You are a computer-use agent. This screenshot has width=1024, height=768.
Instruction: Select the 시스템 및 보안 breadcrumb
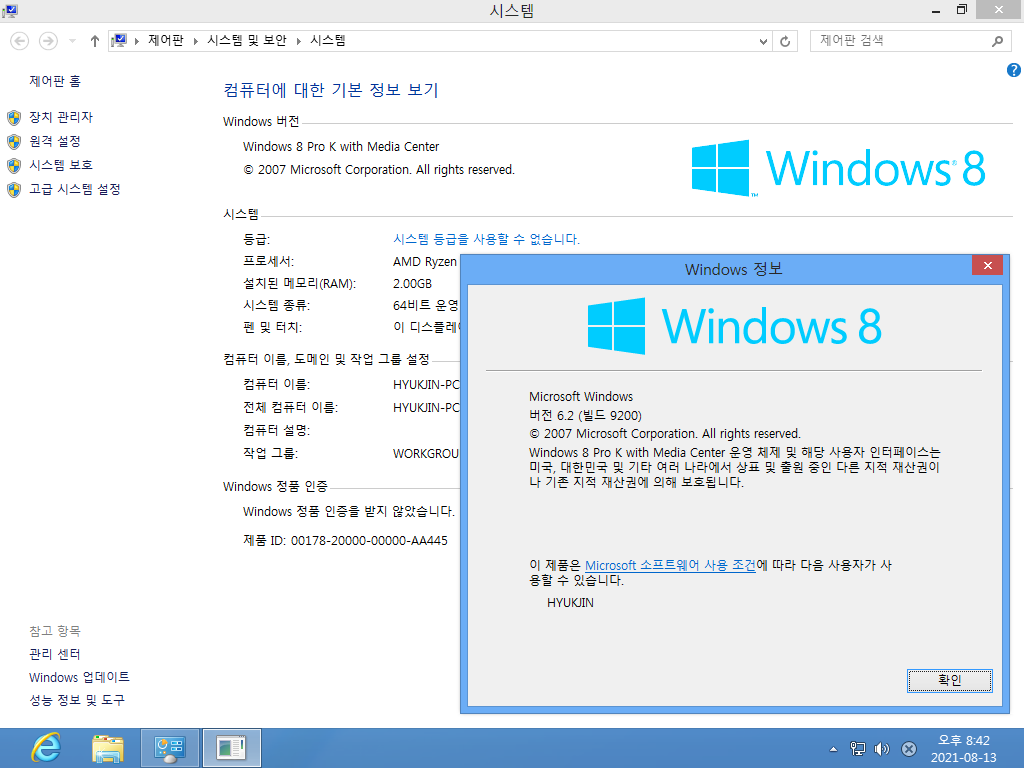click(x=247, y=40)
